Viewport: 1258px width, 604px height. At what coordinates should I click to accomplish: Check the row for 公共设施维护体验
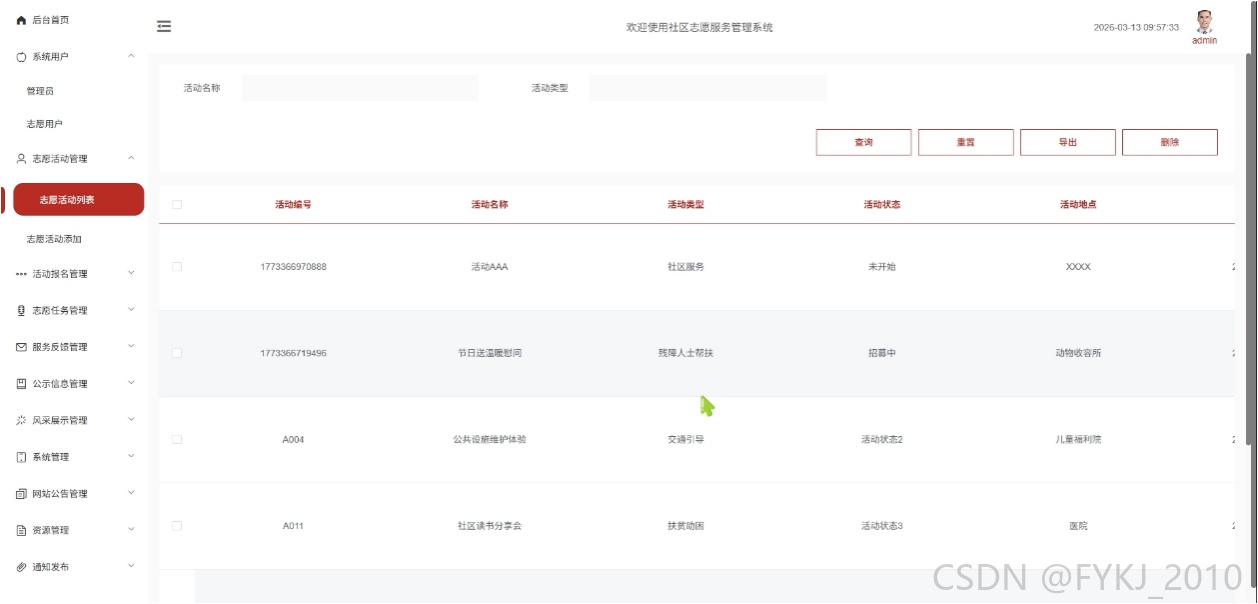[x=177, y=439]
